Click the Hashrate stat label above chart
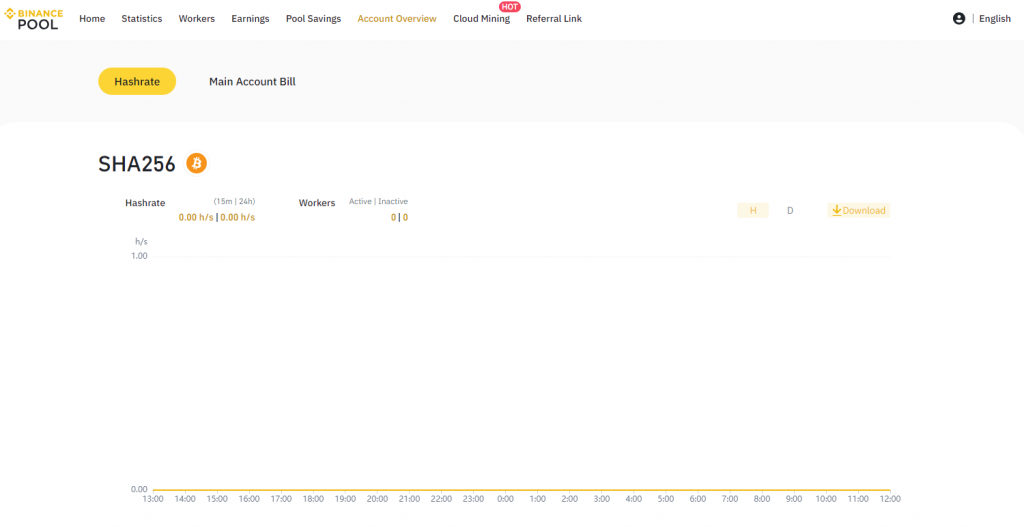The width and height of the screenshot is (1024, 527). [x=145, y=203]
